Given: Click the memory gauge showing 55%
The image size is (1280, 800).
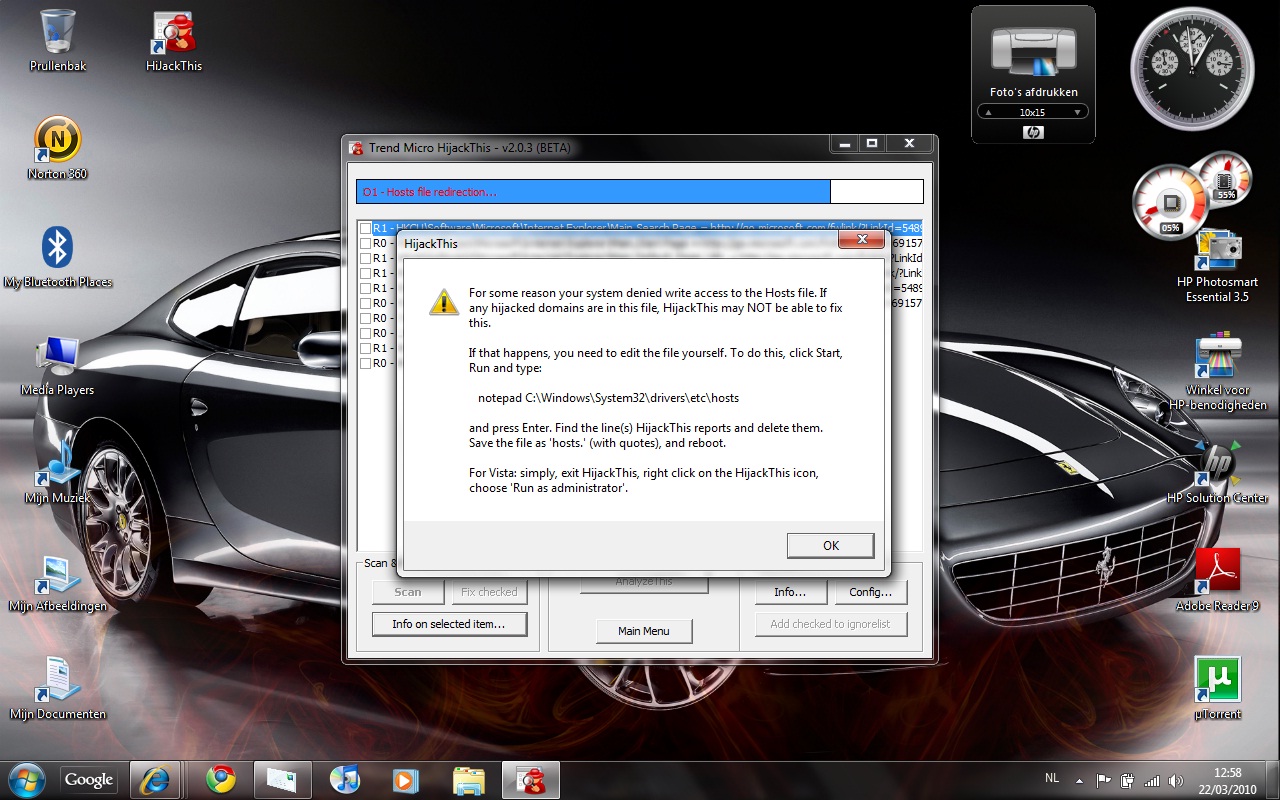Looking at the screenshot, I should coord(1224,178).
